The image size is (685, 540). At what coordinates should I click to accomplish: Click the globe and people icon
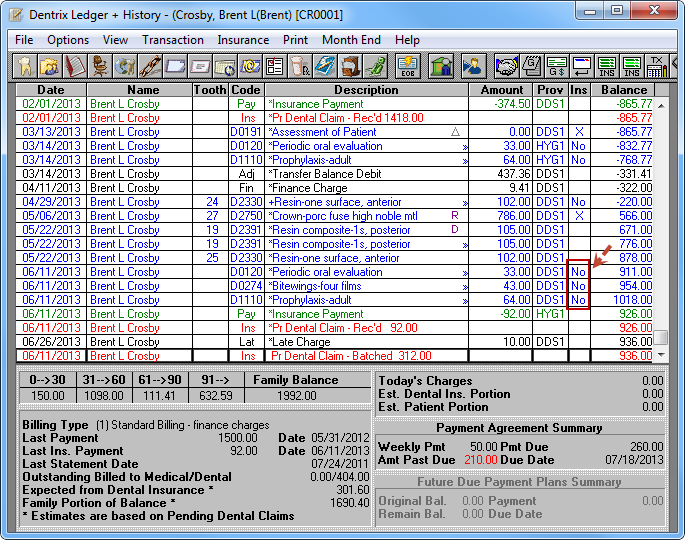125,66
